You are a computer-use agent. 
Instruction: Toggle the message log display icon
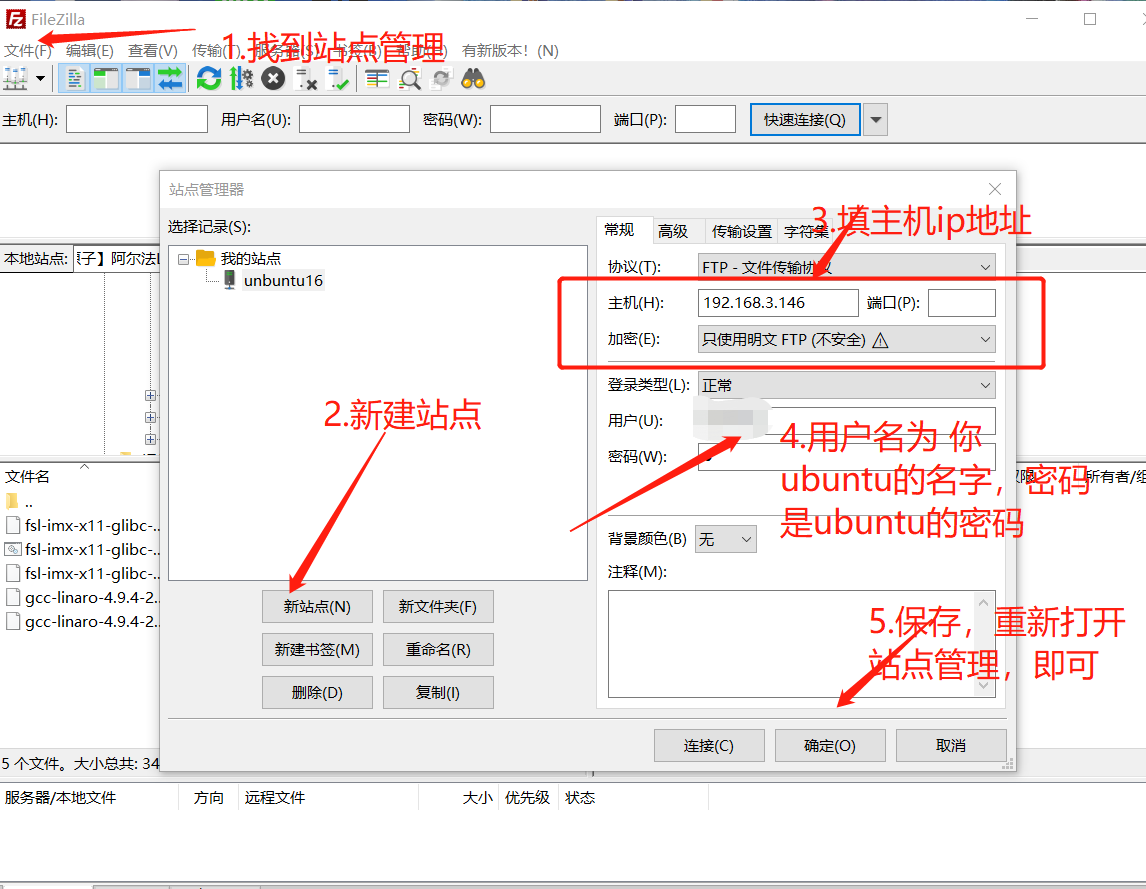[x=75, y=78]
